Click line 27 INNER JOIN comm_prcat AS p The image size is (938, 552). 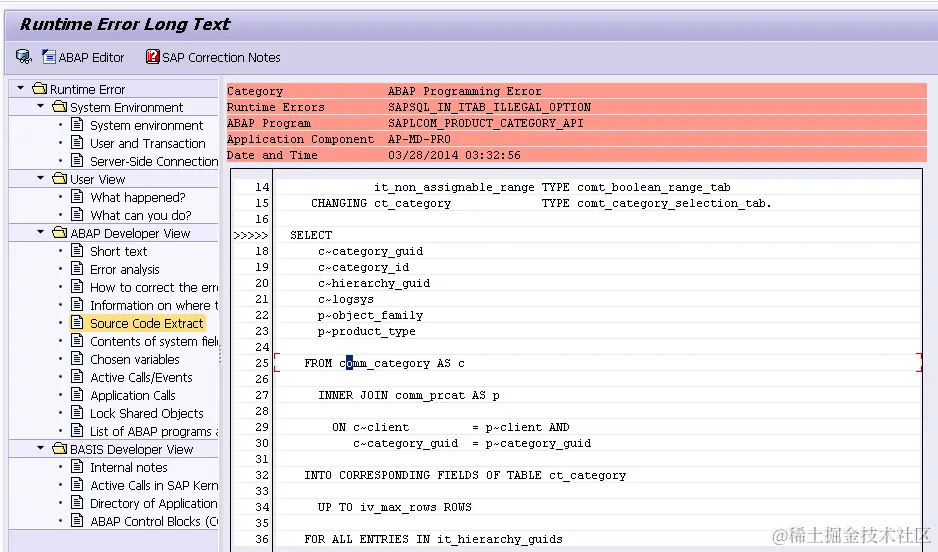pyautogui.click(x=409, y=395)
